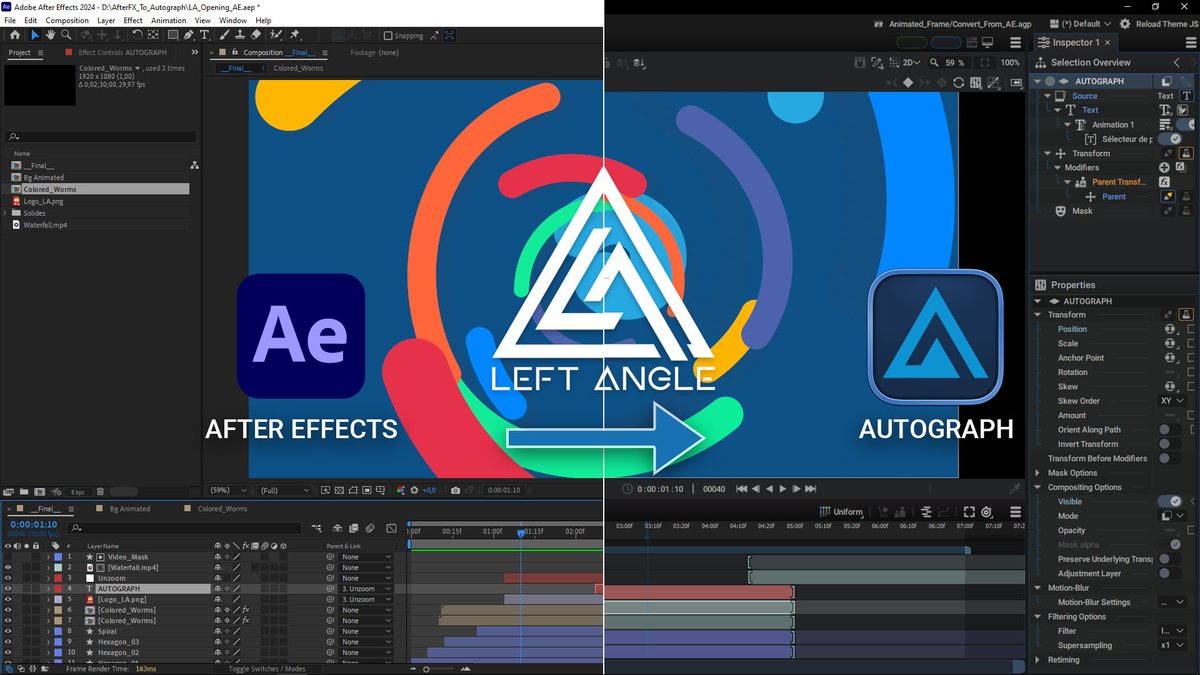Click the magnifier icon beside 59 %

click(x=932, y=63)
